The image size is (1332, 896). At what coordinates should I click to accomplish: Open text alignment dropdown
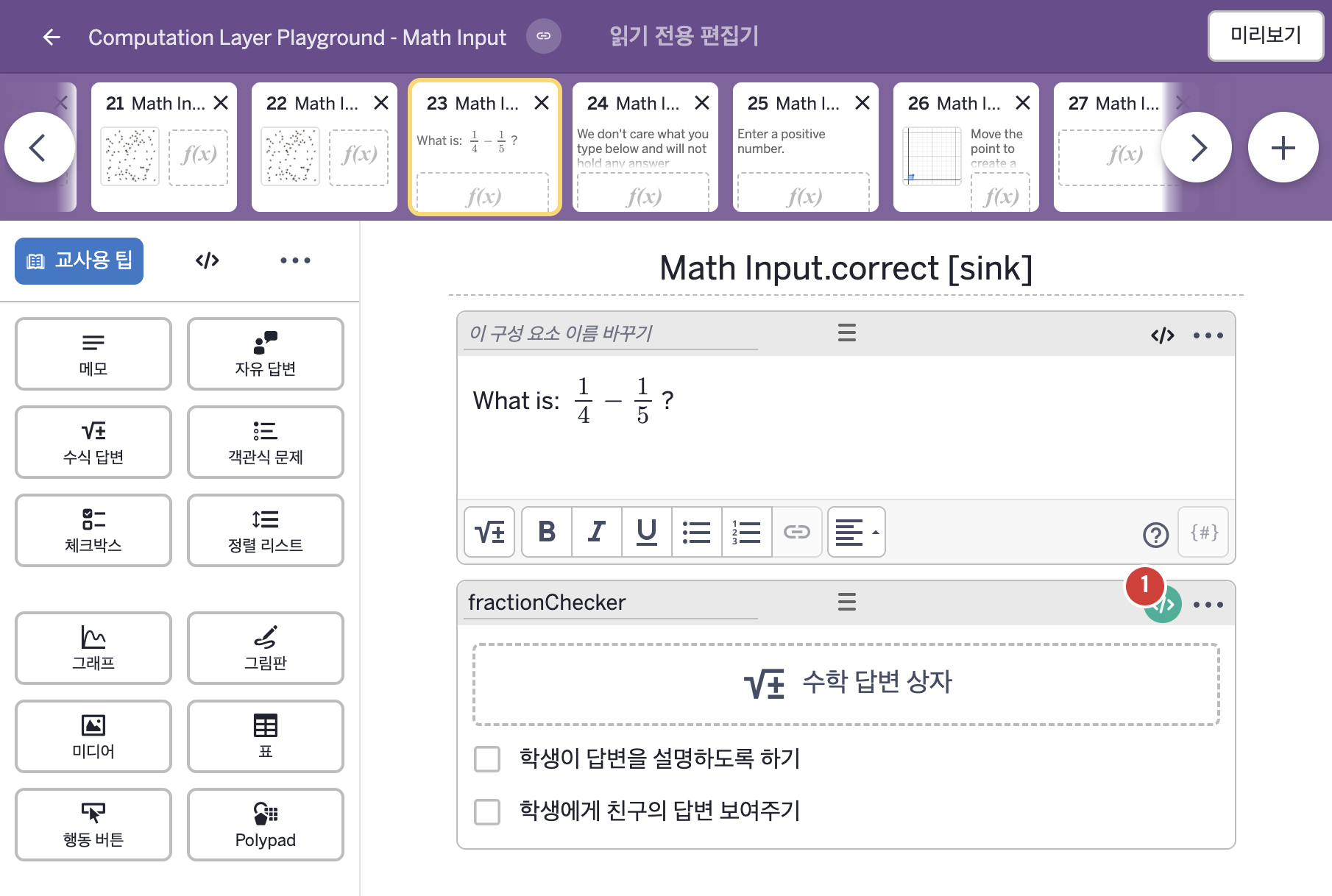[x=857, y=532]
